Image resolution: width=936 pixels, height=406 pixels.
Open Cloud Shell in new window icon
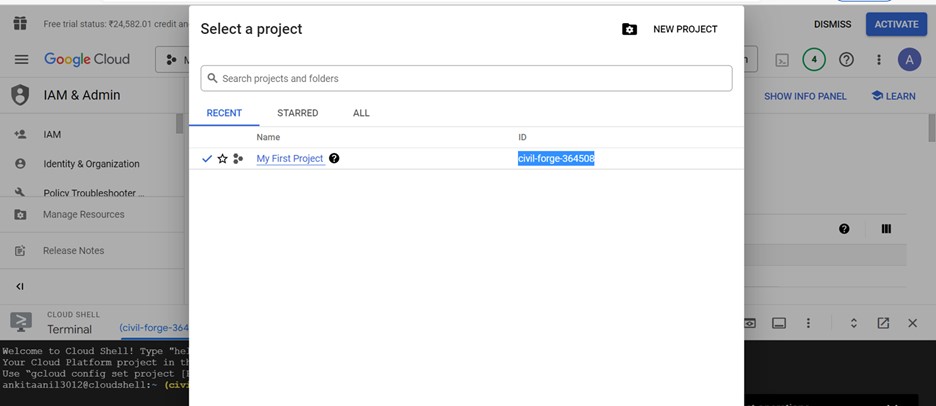[883, 323]
